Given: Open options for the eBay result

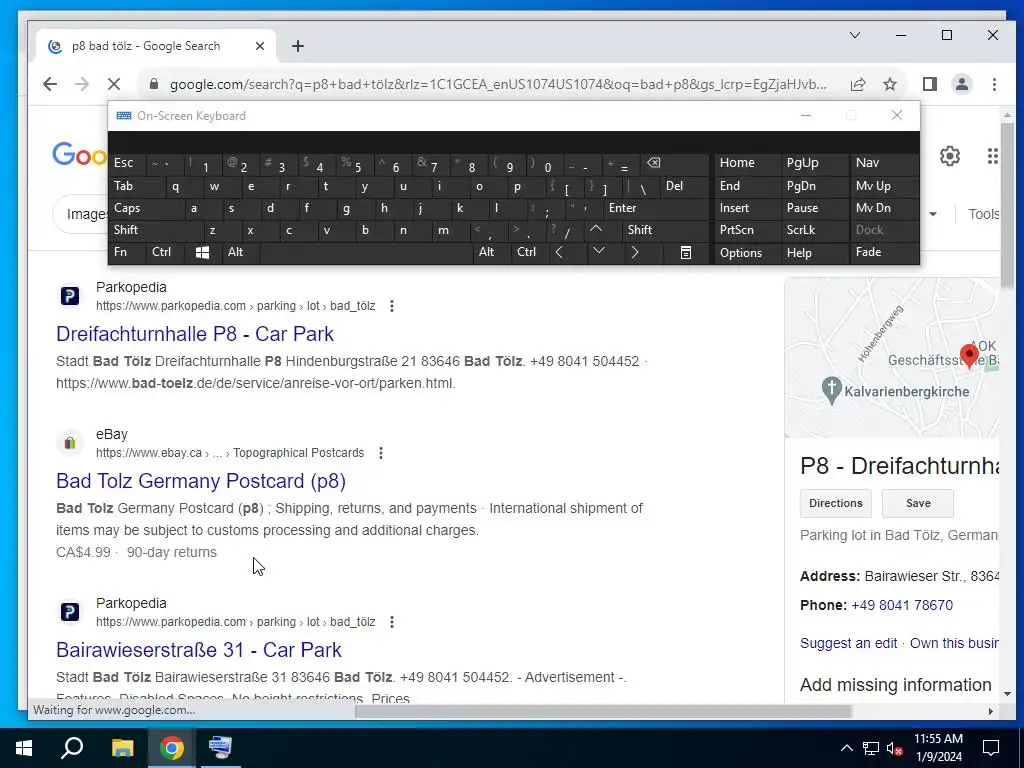Looking at the screenshot, I should coord(380,453).
